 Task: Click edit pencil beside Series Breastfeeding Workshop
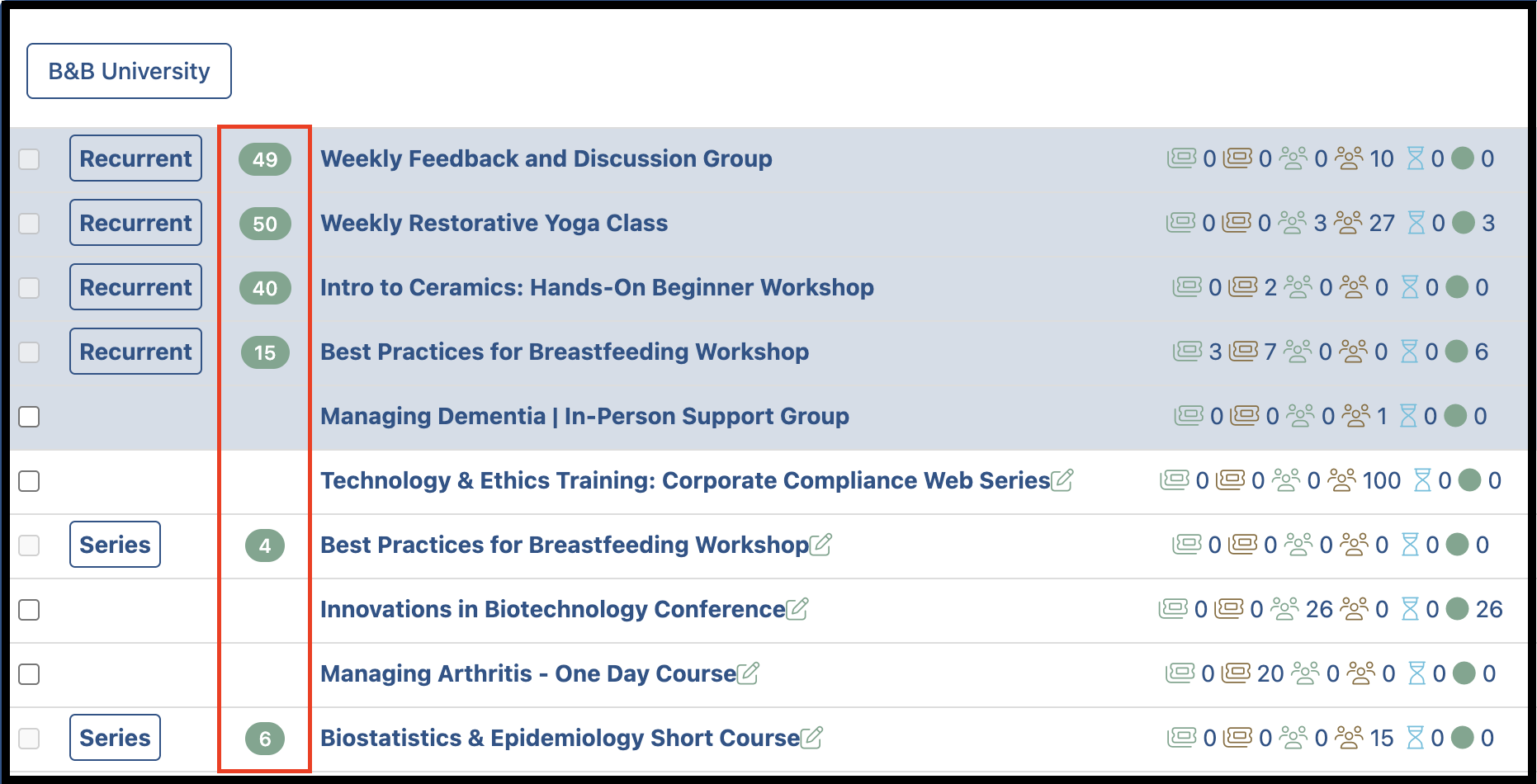[821, 544]
